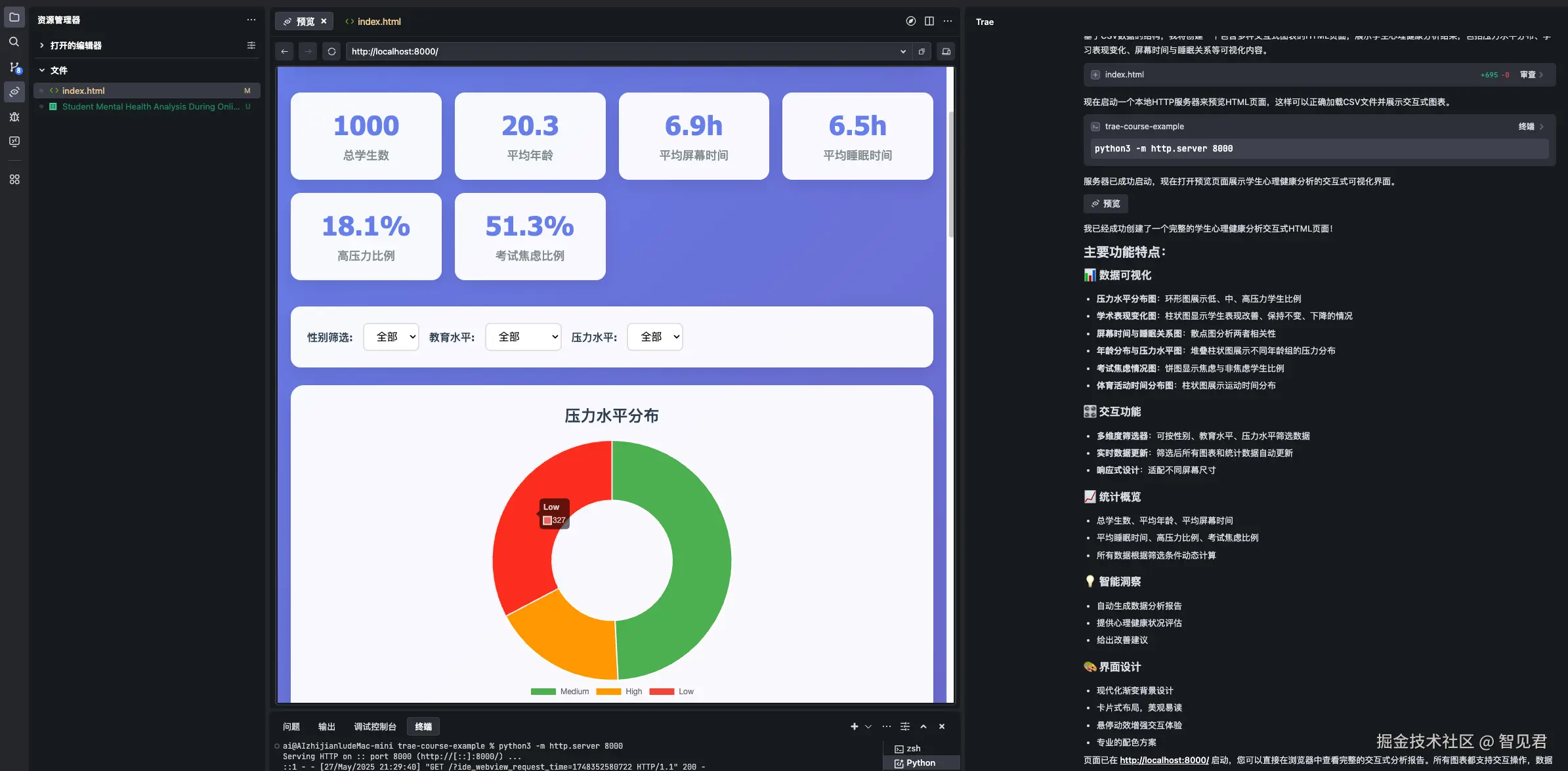
Task: Open the Debug bug icon in sidebar
Action: coord(14,117)
